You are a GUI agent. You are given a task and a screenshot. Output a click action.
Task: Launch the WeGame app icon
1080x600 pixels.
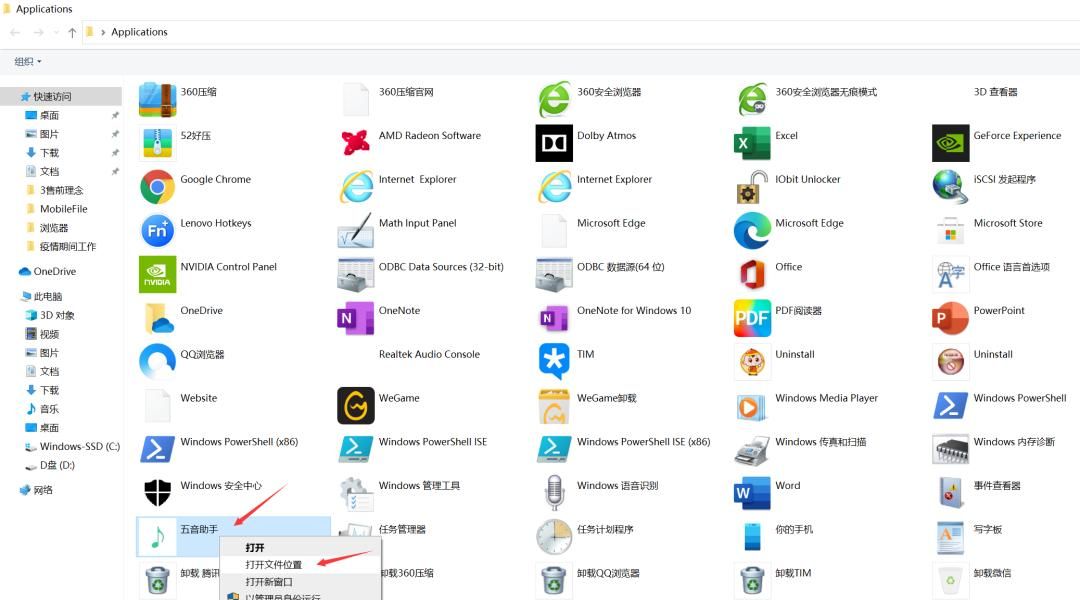tap(355, 406)
